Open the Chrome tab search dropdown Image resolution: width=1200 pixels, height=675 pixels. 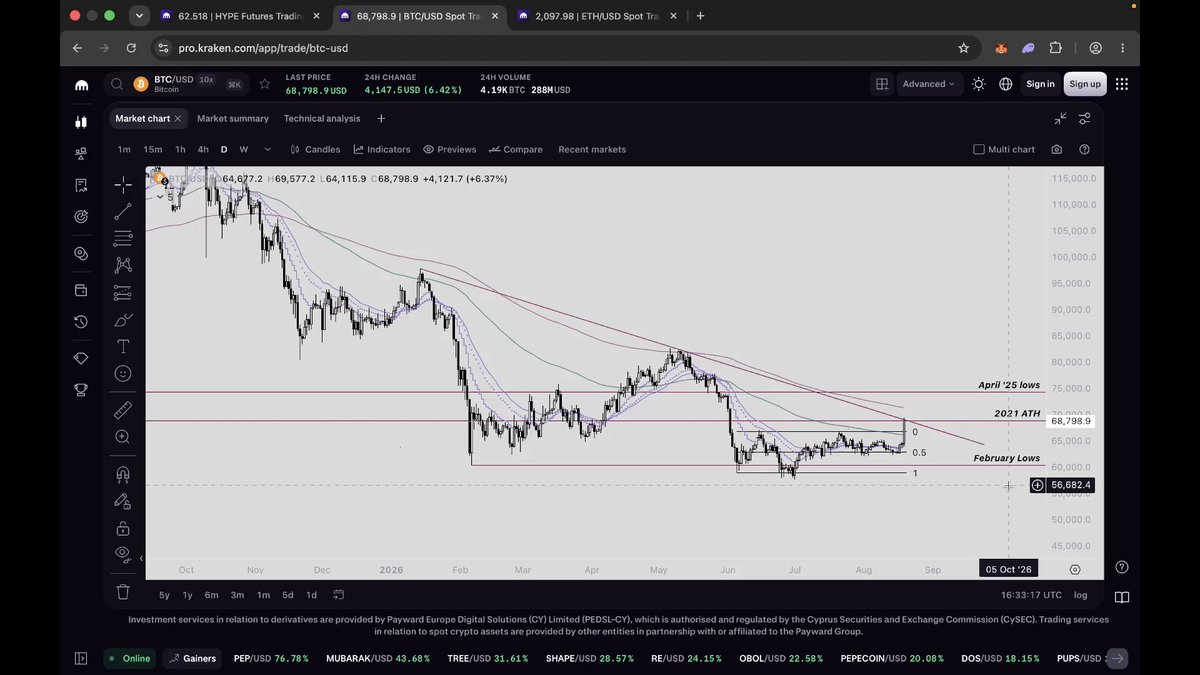[139, 16]
